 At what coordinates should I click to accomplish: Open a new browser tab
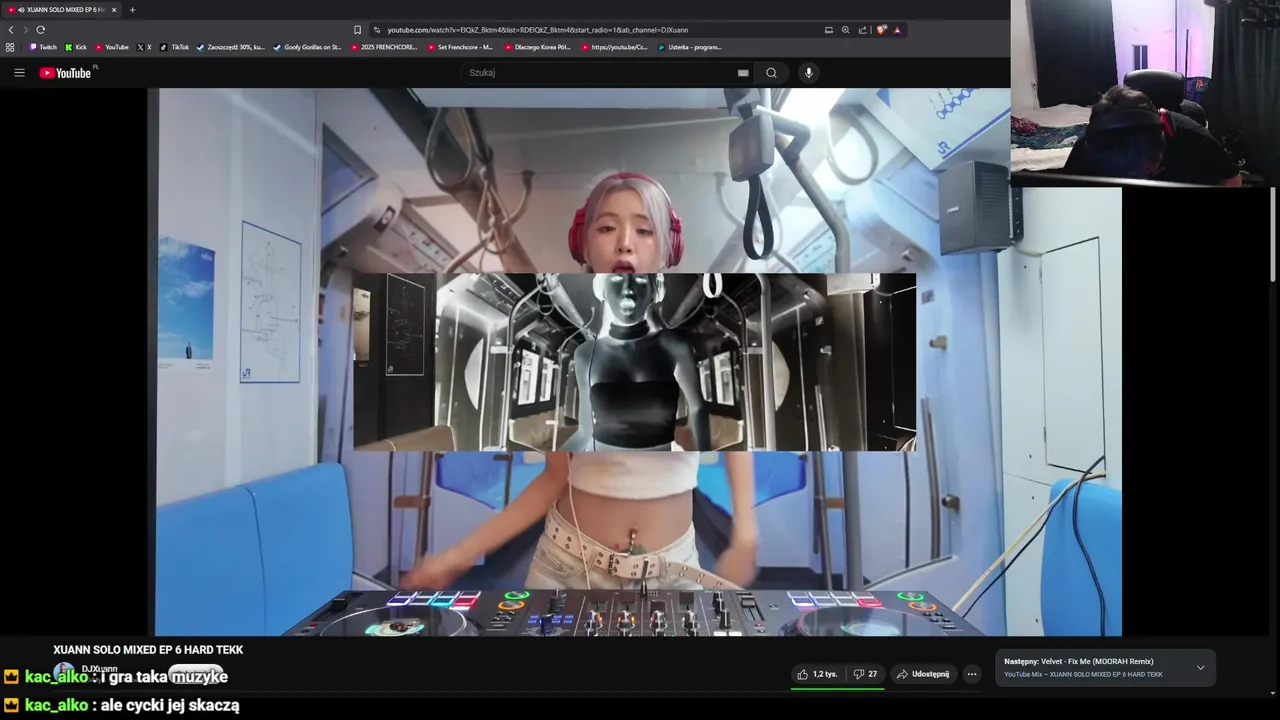(132, 10)
